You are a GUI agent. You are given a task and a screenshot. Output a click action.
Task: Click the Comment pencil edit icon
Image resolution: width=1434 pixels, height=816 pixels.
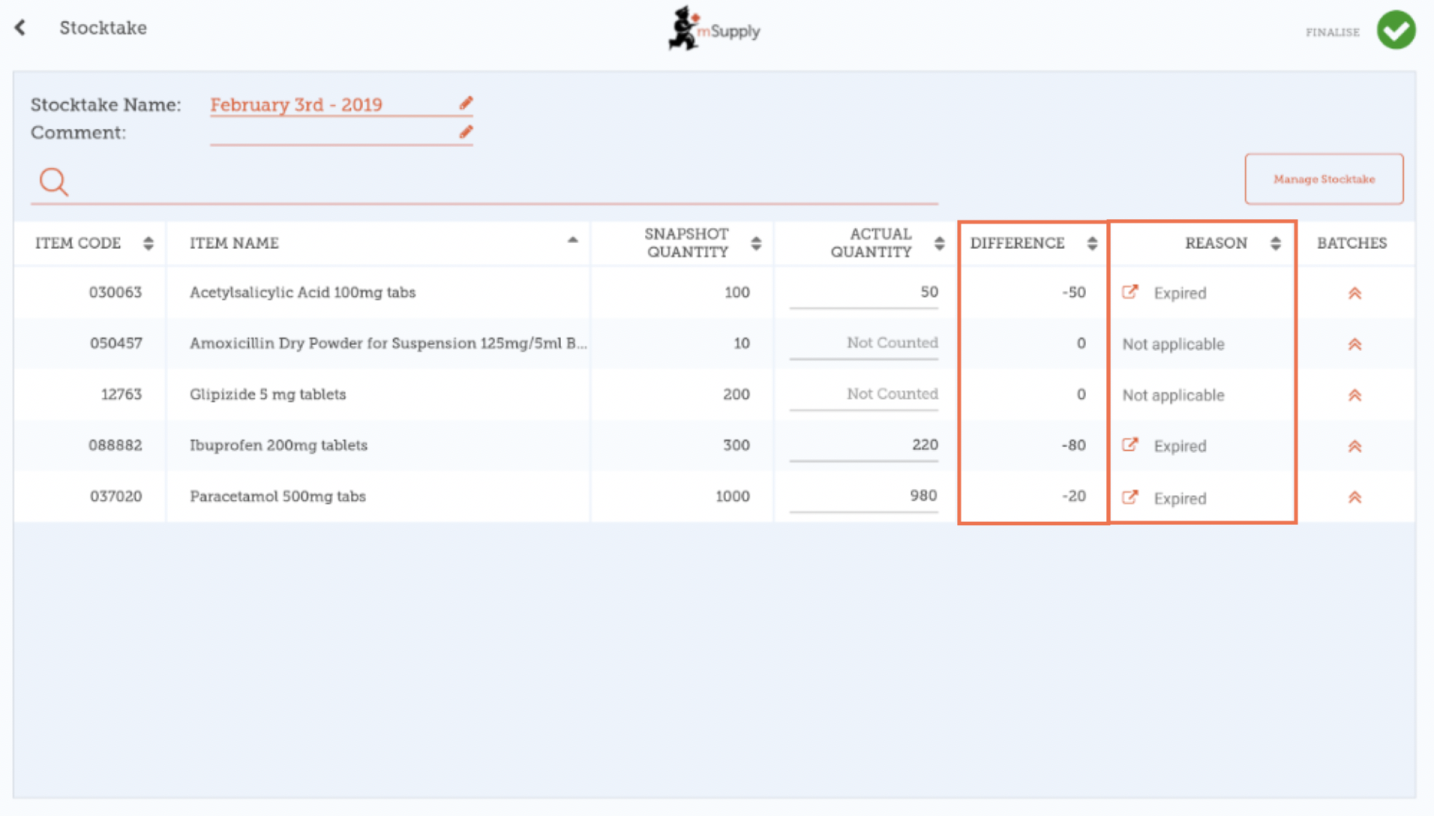465,132
